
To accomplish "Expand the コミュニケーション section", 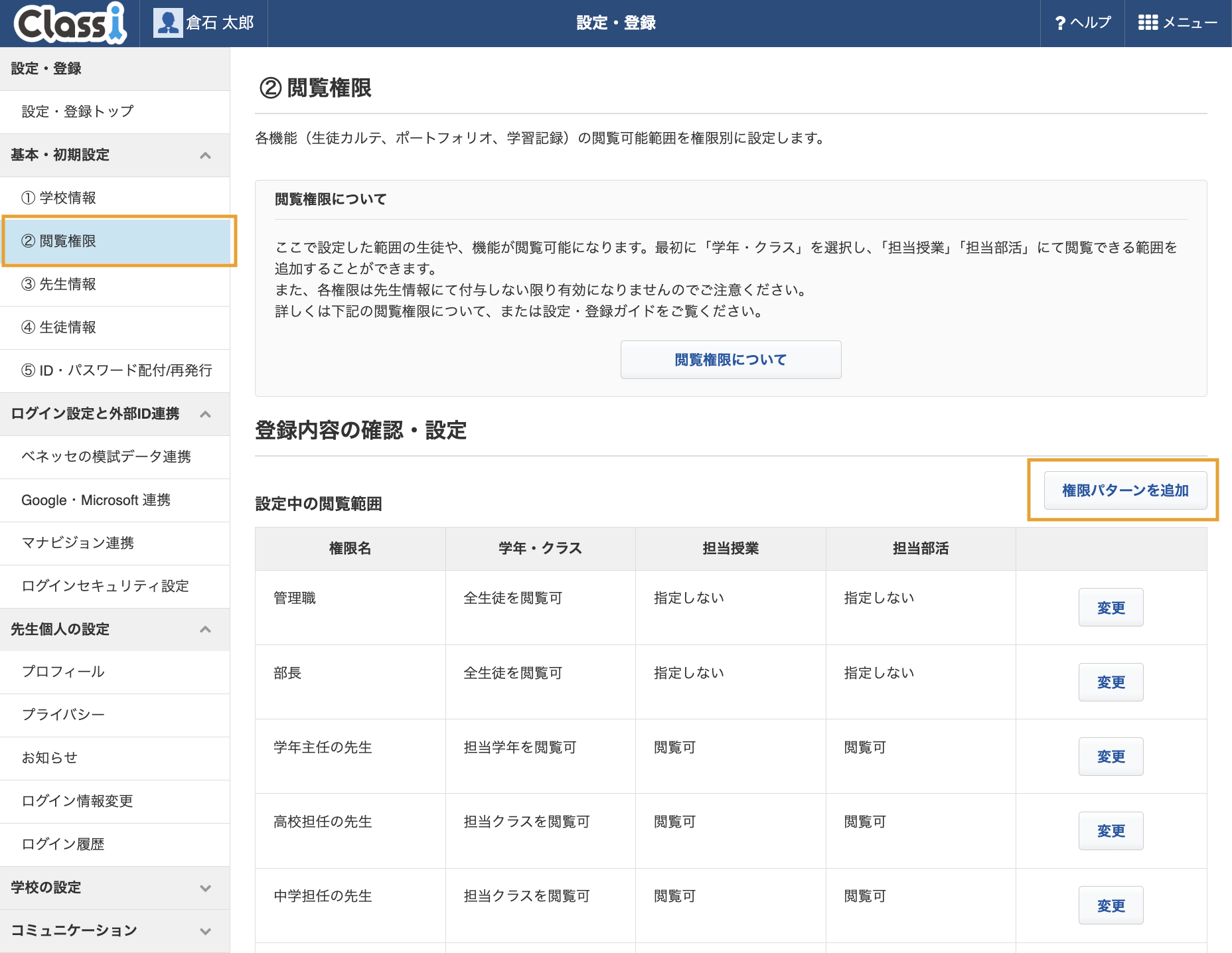I will (x=115, y=930).
